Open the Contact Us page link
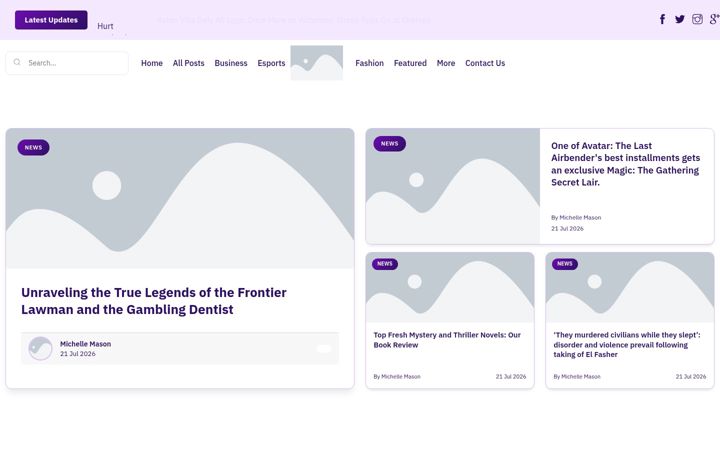The height and width of the screenshot is (450, 720). point(485,63)
